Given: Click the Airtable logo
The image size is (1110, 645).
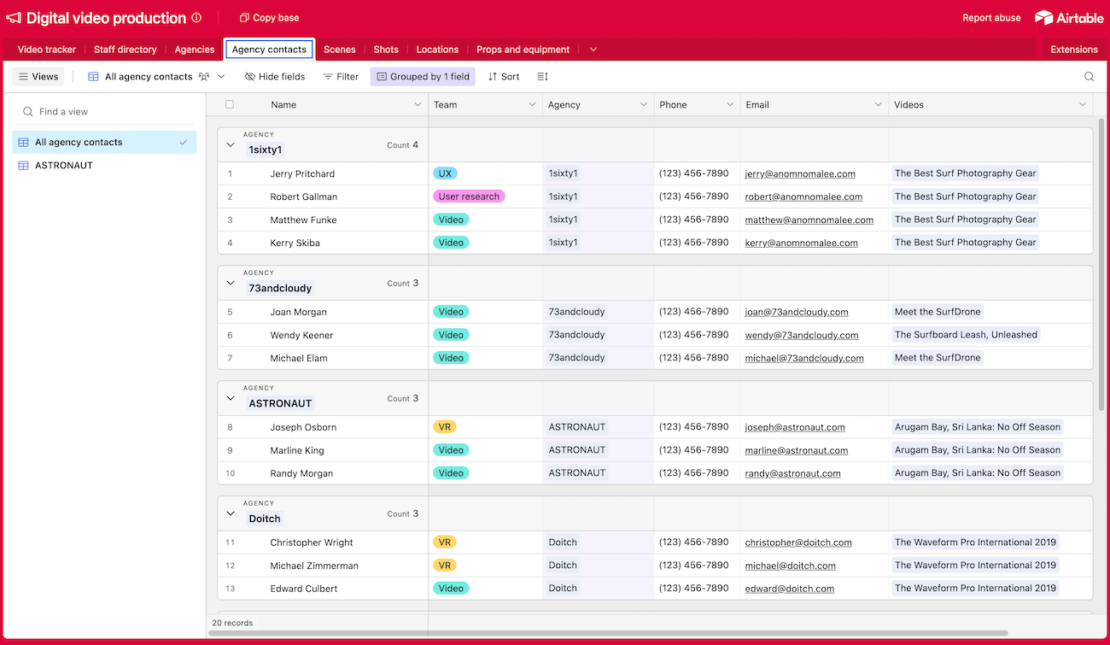Looking at the screenshot, I should (1069, 18).
